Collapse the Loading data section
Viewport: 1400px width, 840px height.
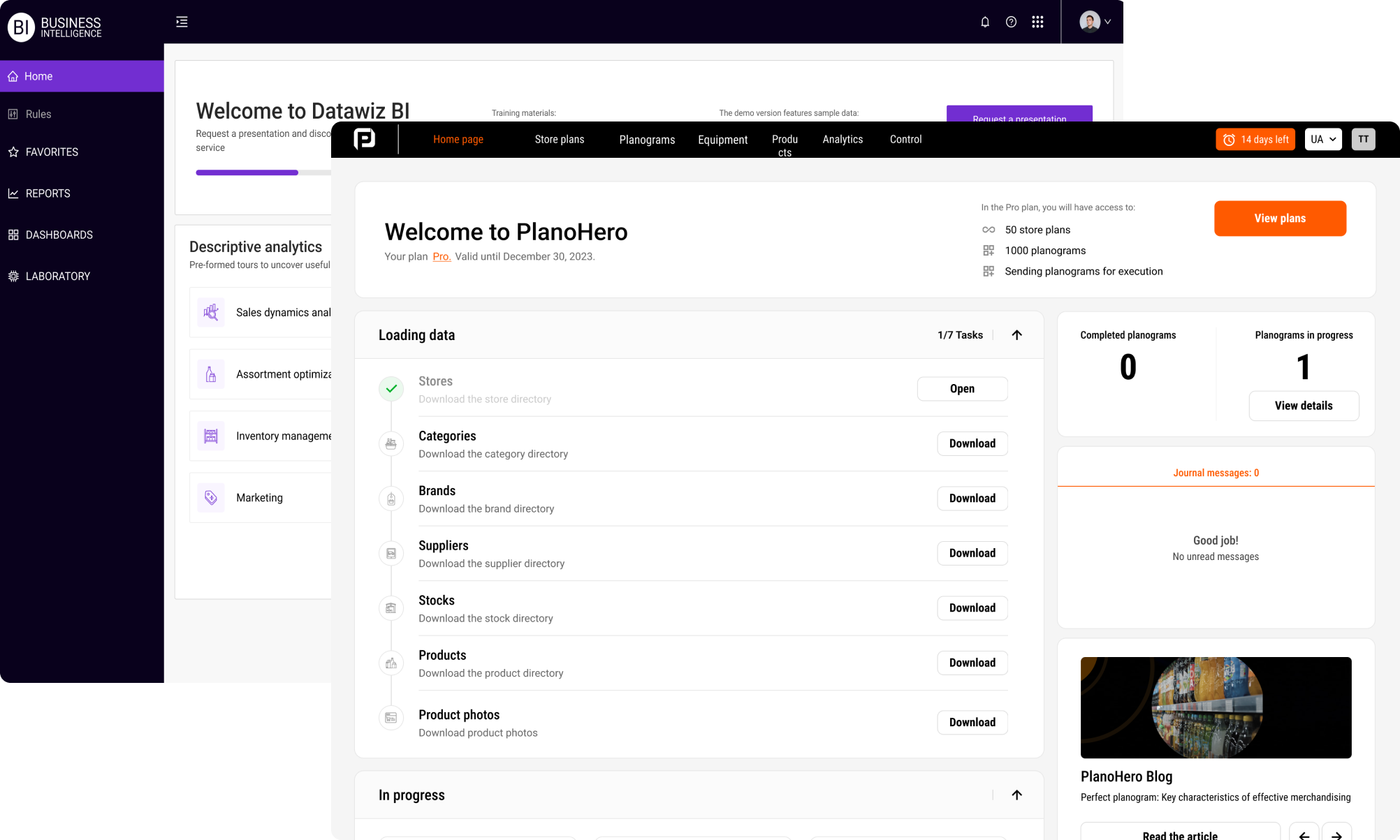[1017, 335]
